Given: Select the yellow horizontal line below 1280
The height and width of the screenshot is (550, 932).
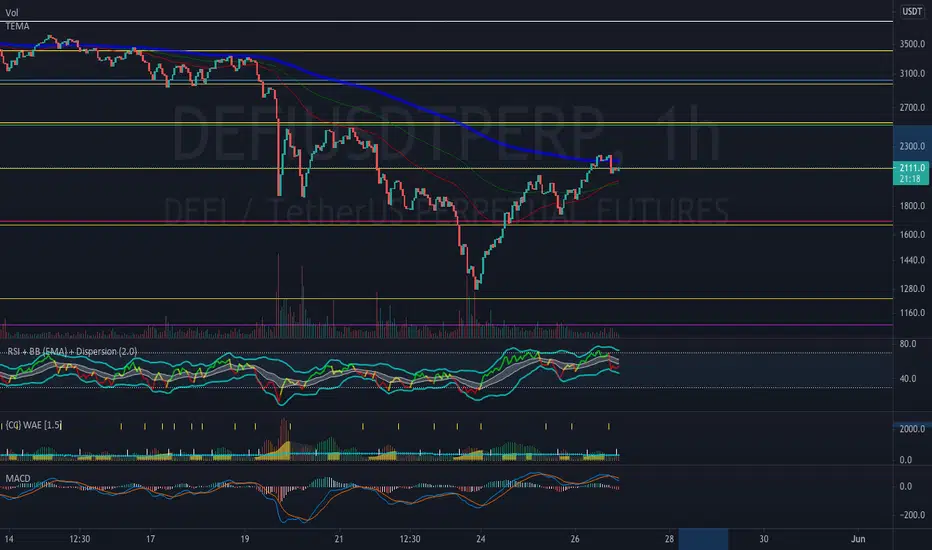Looking at the screenshot, I should [x=446, y=298].
